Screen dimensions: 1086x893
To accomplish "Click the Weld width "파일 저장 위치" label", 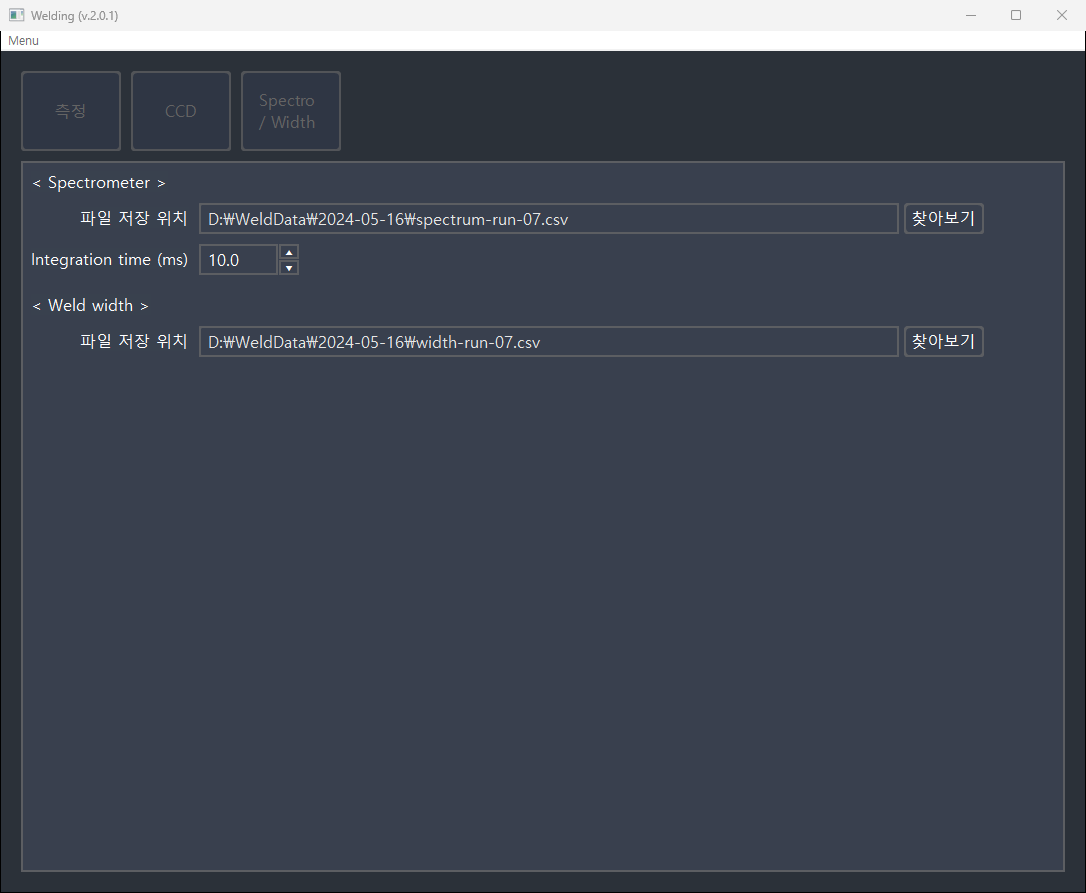I will point(134,341).
